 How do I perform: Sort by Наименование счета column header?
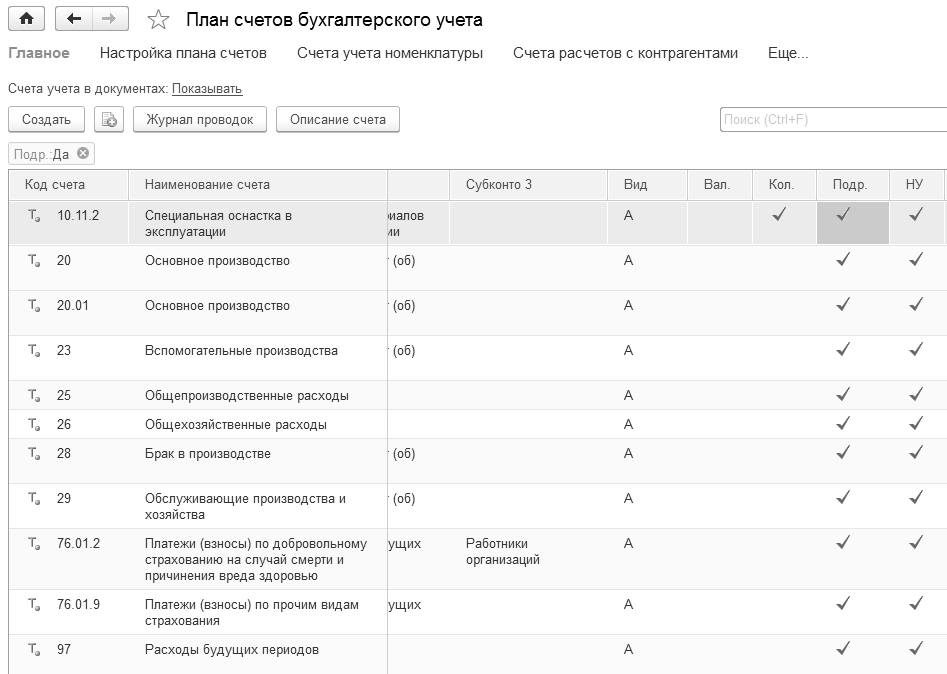click(x=207, y=185)
